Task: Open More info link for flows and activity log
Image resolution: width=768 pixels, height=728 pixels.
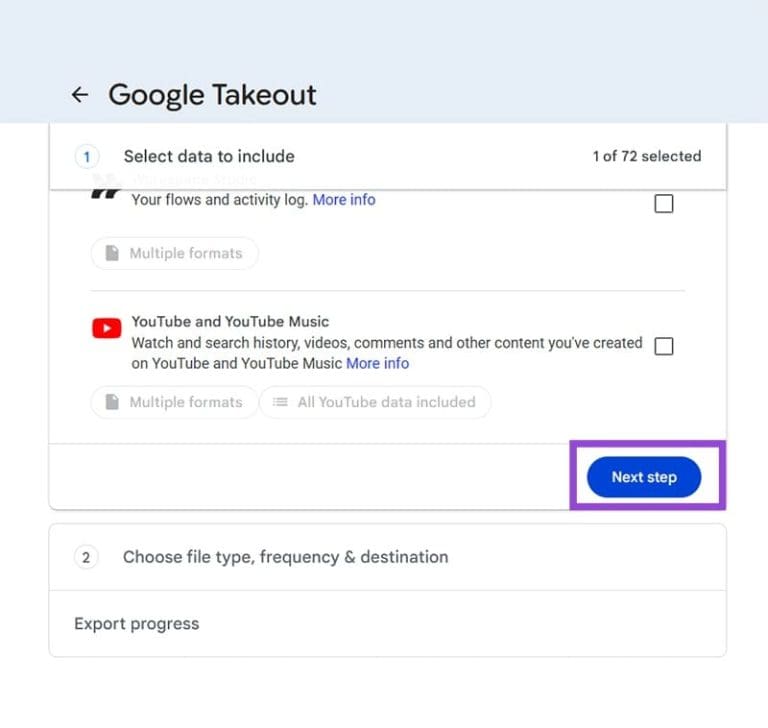Action: tap(344, 200)
